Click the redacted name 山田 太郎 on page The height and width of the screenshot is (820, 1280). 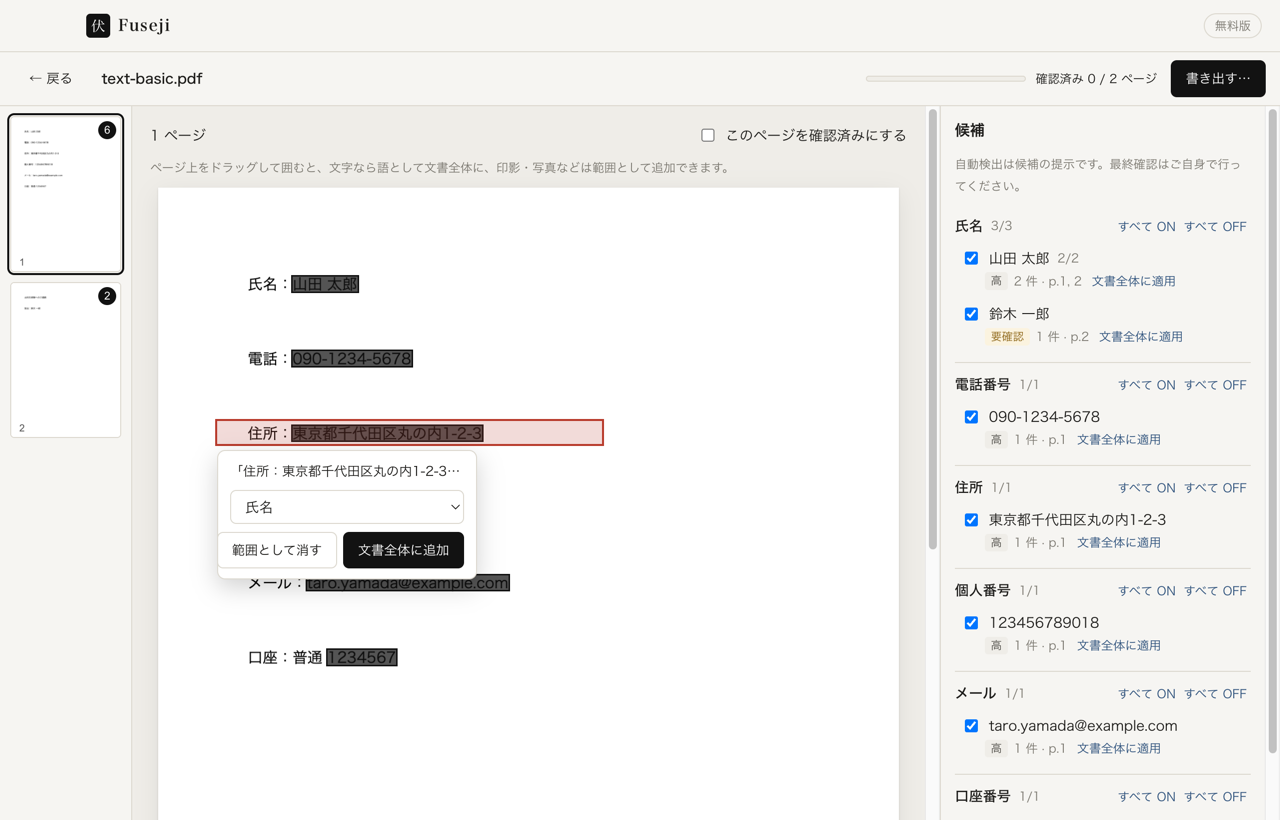click(x=325, y=284)
